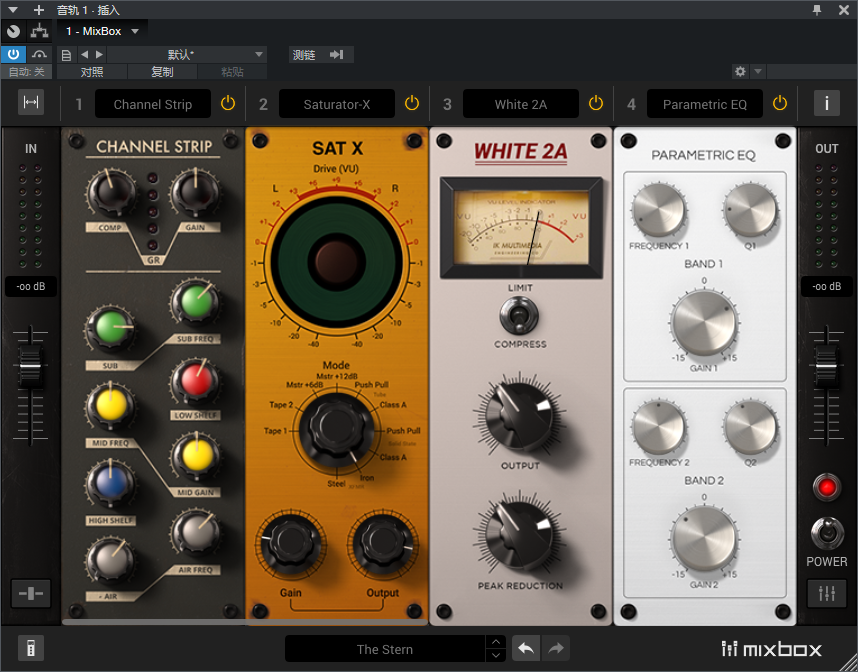Click the plugin settings gear icon
This screenshot has height=672, width=858.
pyautogui.click(x=740, y=71)
